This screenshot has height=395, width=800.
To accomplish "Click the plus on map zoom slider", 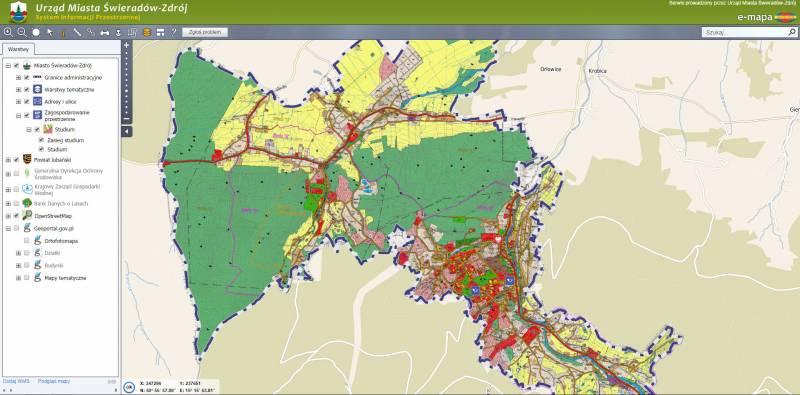I will pos(127,45).
